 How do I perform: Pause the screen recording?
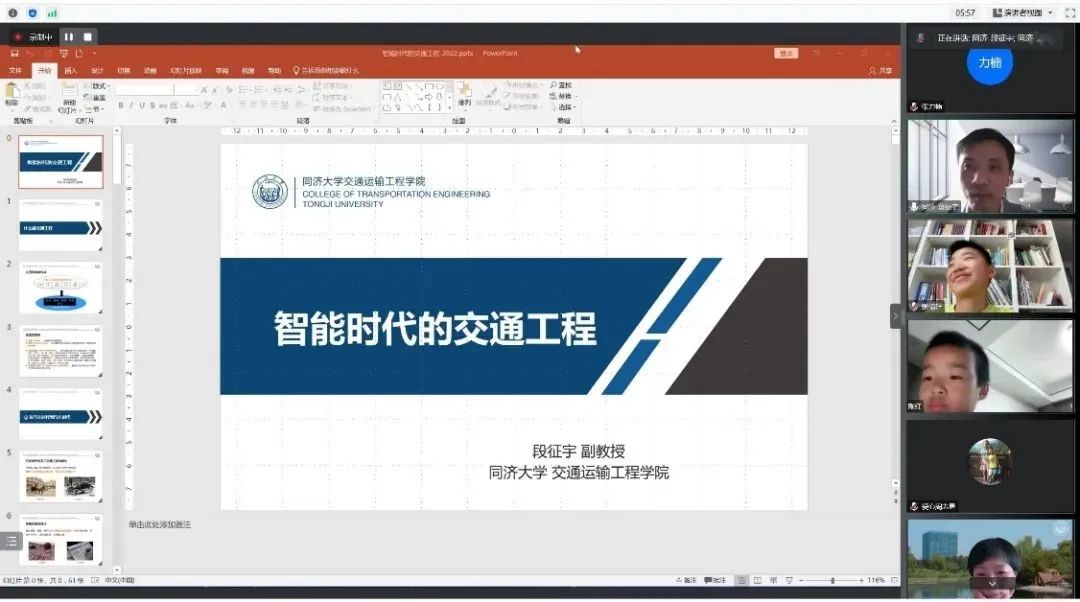point(69,37)
